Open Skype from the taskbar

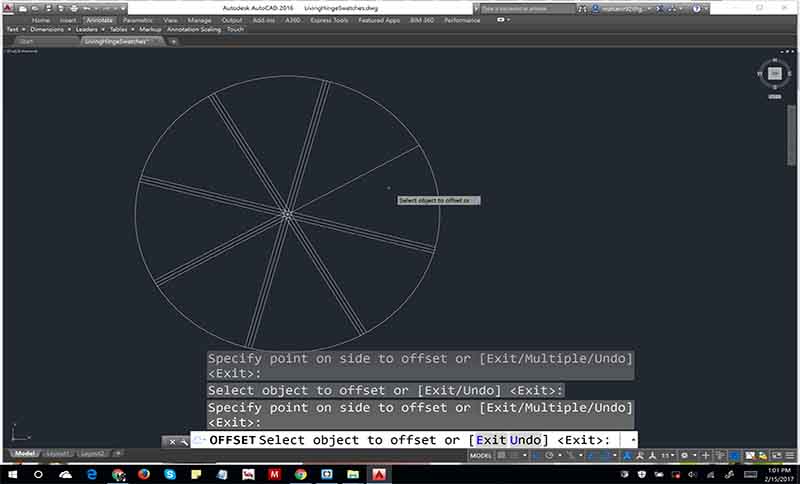(x=170, y=475)
